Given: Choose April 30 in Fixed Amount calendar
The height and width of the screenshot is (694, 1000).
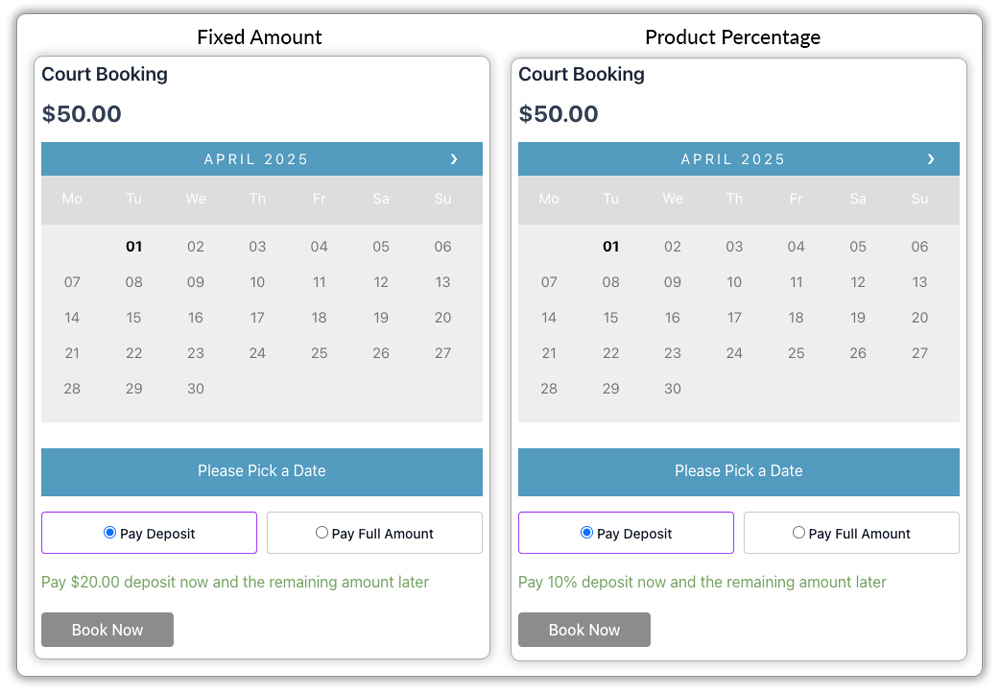Looking at the screenshot, I should point(196,389).
